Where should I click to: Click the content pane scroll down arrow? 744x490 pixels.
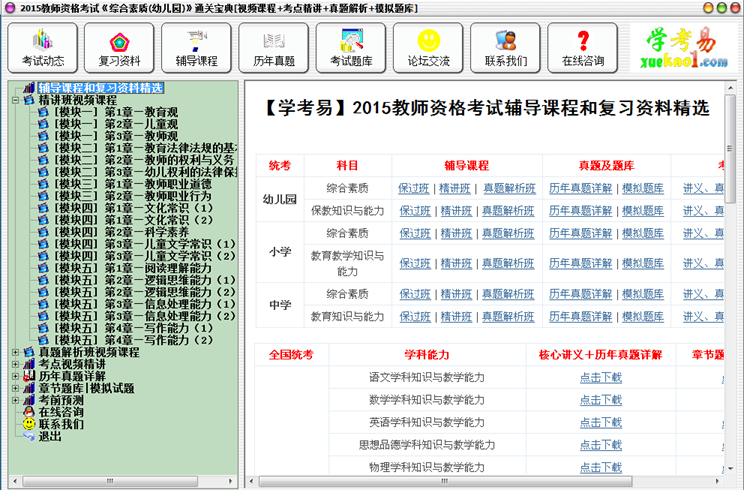coord(730,468)
